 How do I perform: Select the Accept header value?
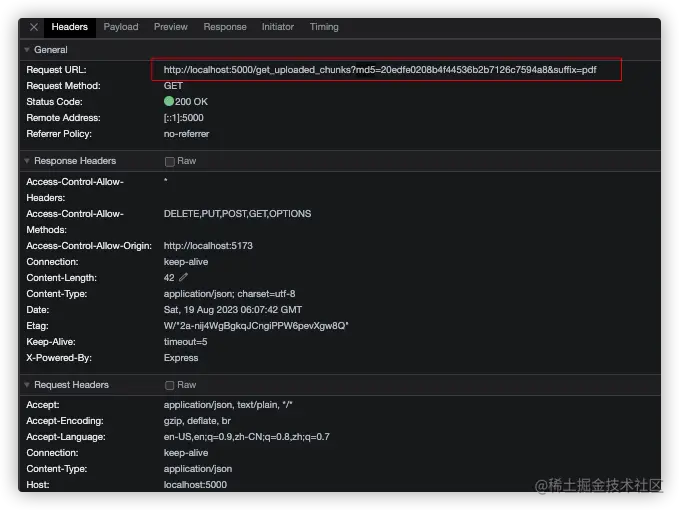click(228, 405)
